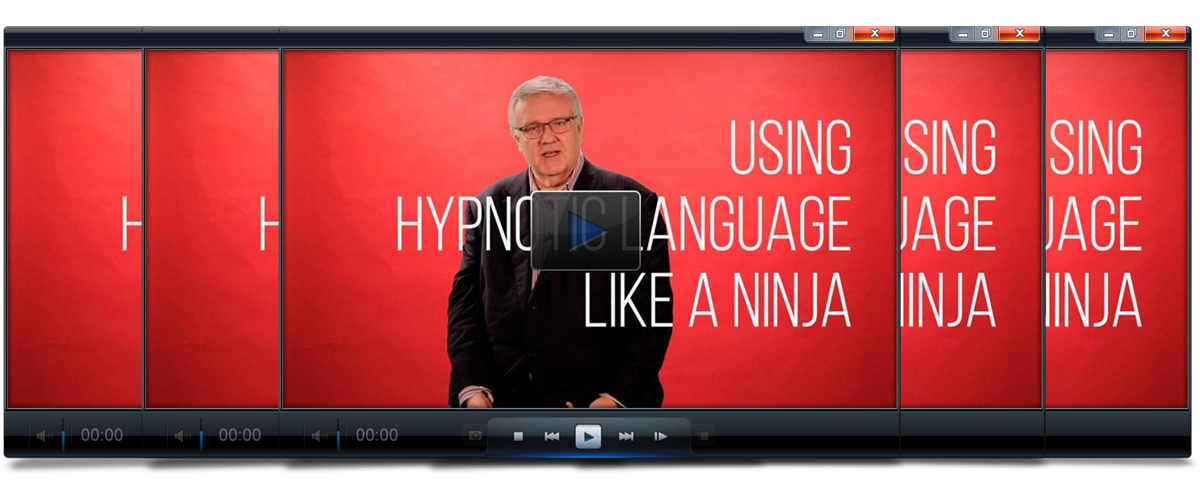Image resolution: width=1200 pixels, height=500 pixels.
Task: Skip to the next track
Action: click(x=626, y=436)
